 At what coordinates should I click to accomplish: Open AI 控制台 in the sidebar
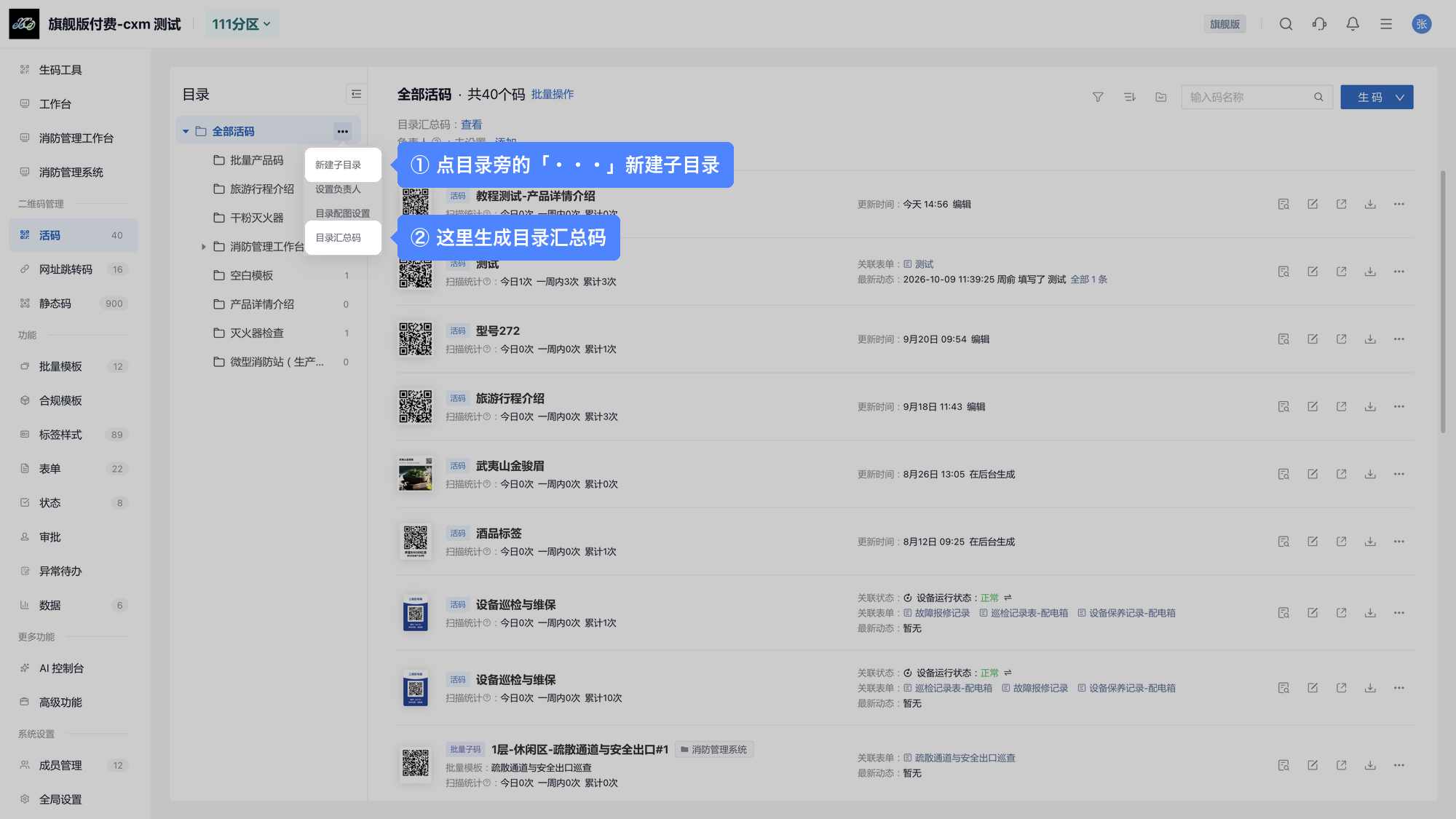(x=73, y=668)
